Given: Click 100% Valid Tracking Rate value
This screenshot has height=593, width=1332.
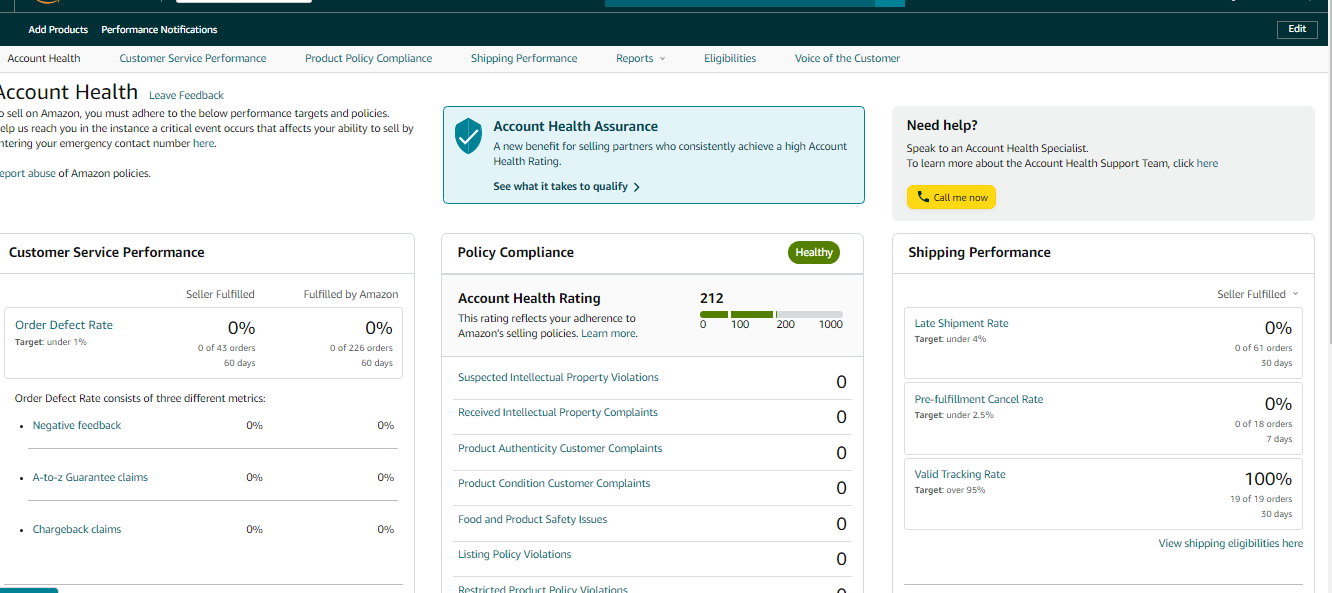Looking at the screenshot, I should click(x=1268, y=479).
